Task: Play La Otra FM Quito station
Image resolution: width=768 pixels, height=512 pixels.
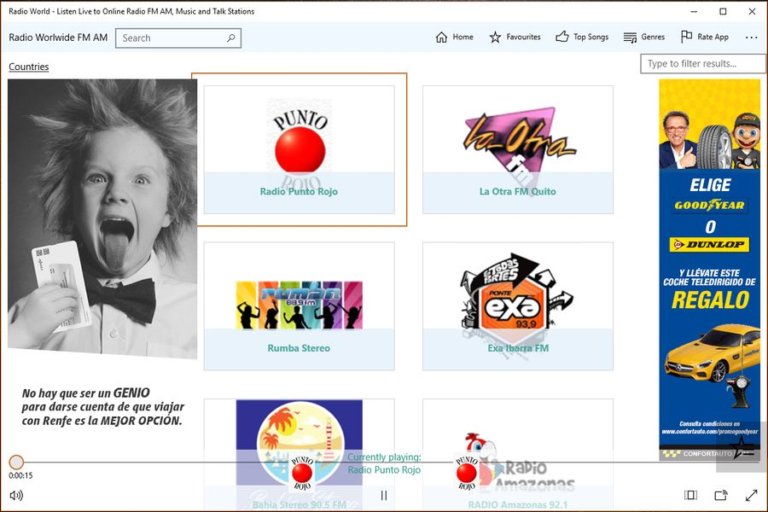Action: 517,149
